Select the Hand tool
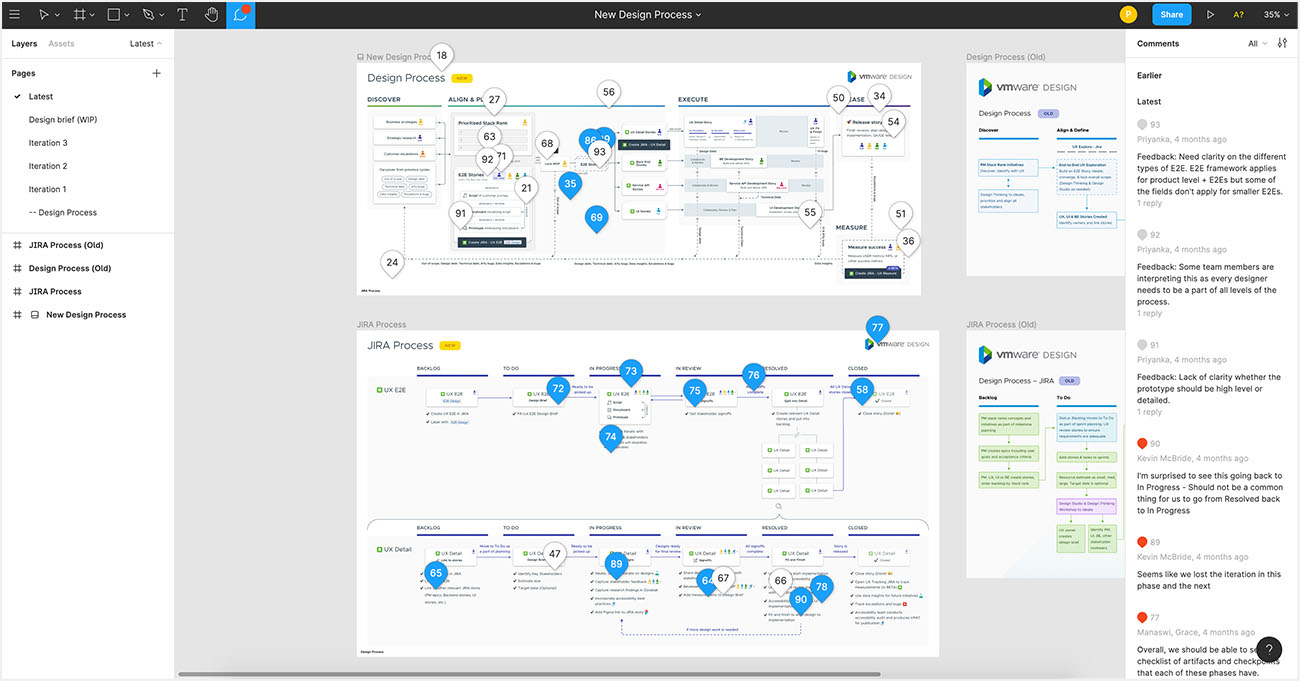The image size is (1300, 681). [211, 15]
